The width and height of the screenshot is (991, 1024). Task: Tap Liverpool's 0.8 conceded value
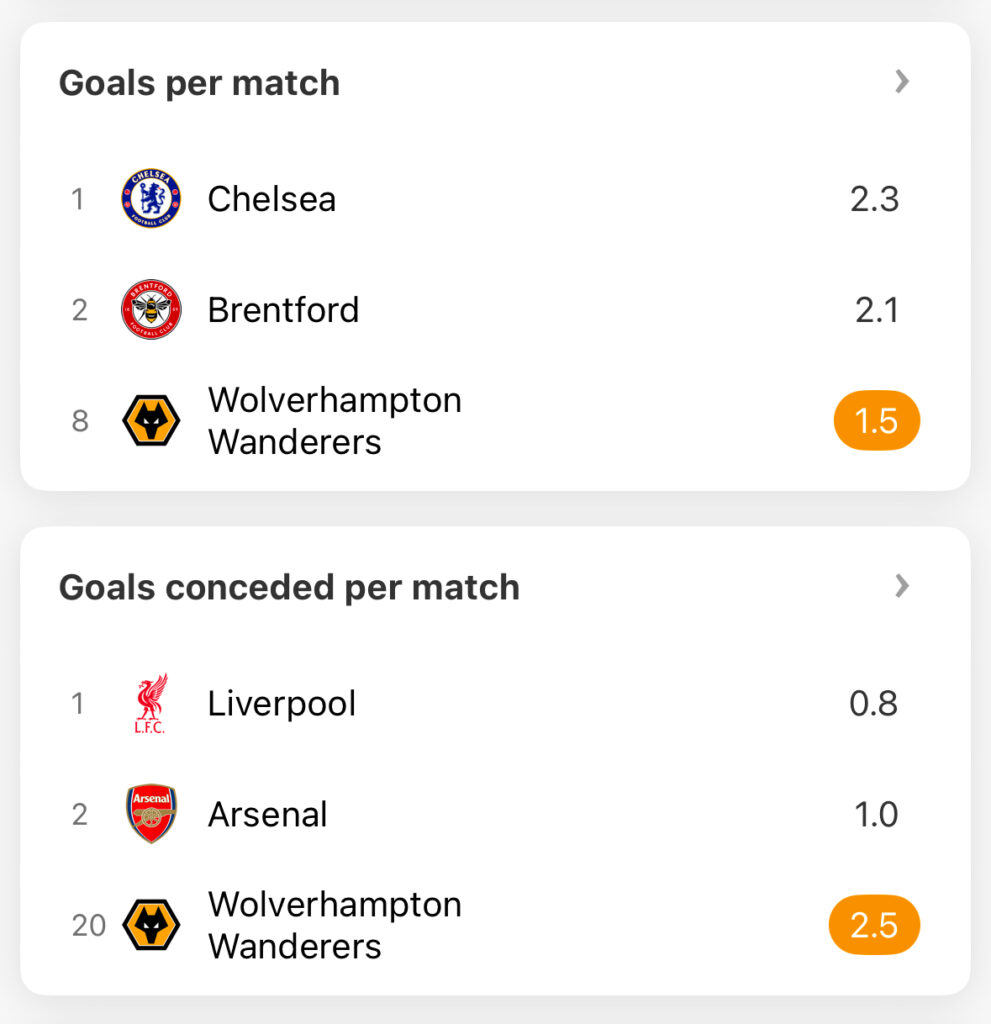coord(873,704)
